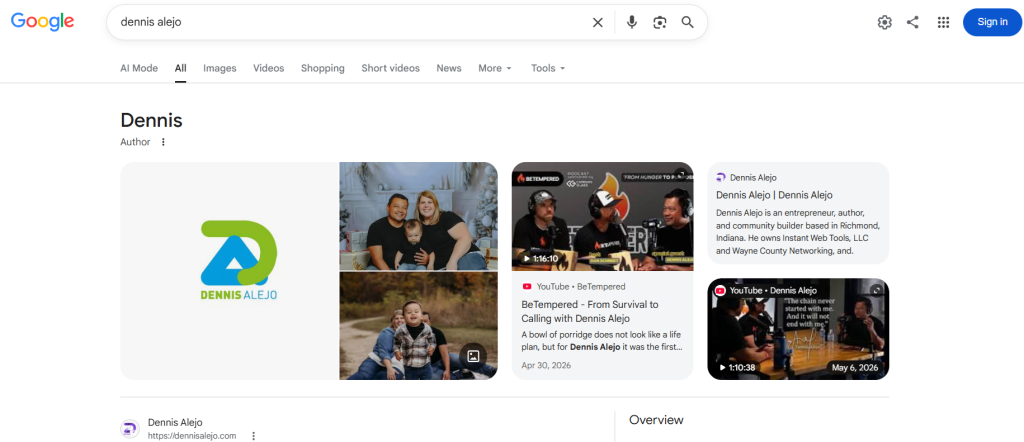Open the image gallery icon on the toddler photo
The width and height of the screenshot is (1024, 442).
(x=473, y=356)
